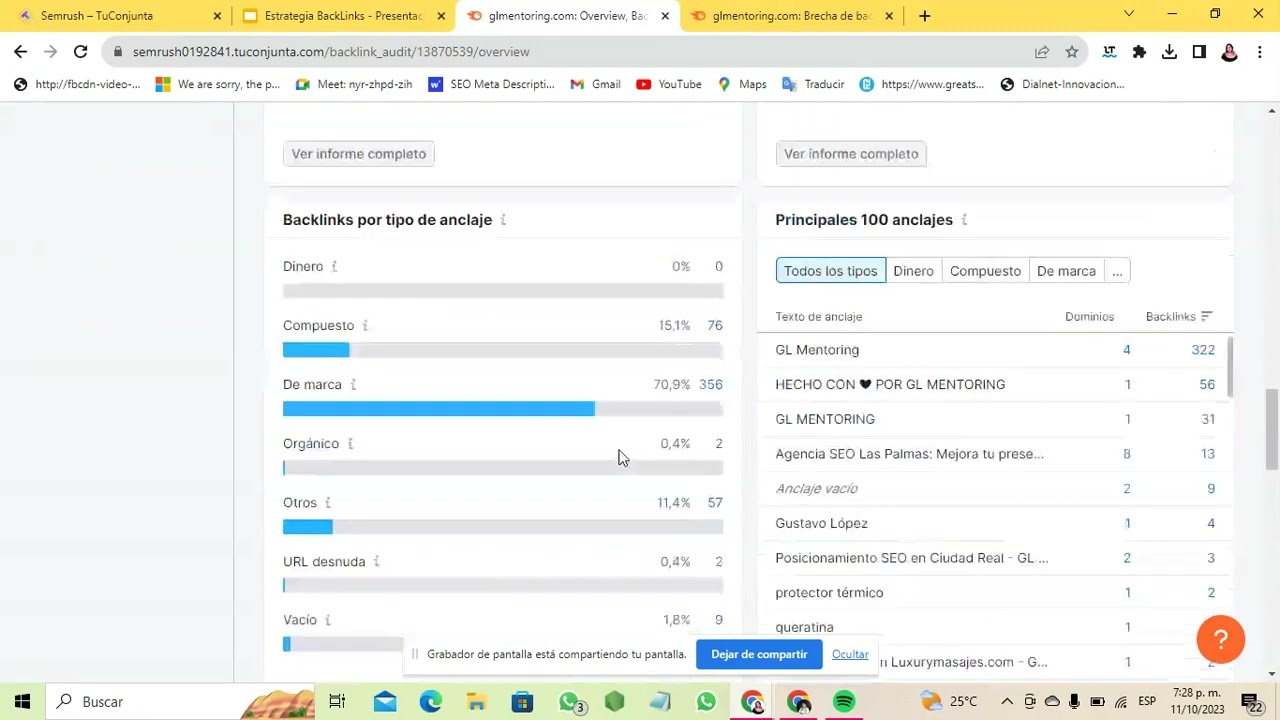Open the Chrome profile avatar
Screen dimensions: 1280x720
coord(1229,52)
